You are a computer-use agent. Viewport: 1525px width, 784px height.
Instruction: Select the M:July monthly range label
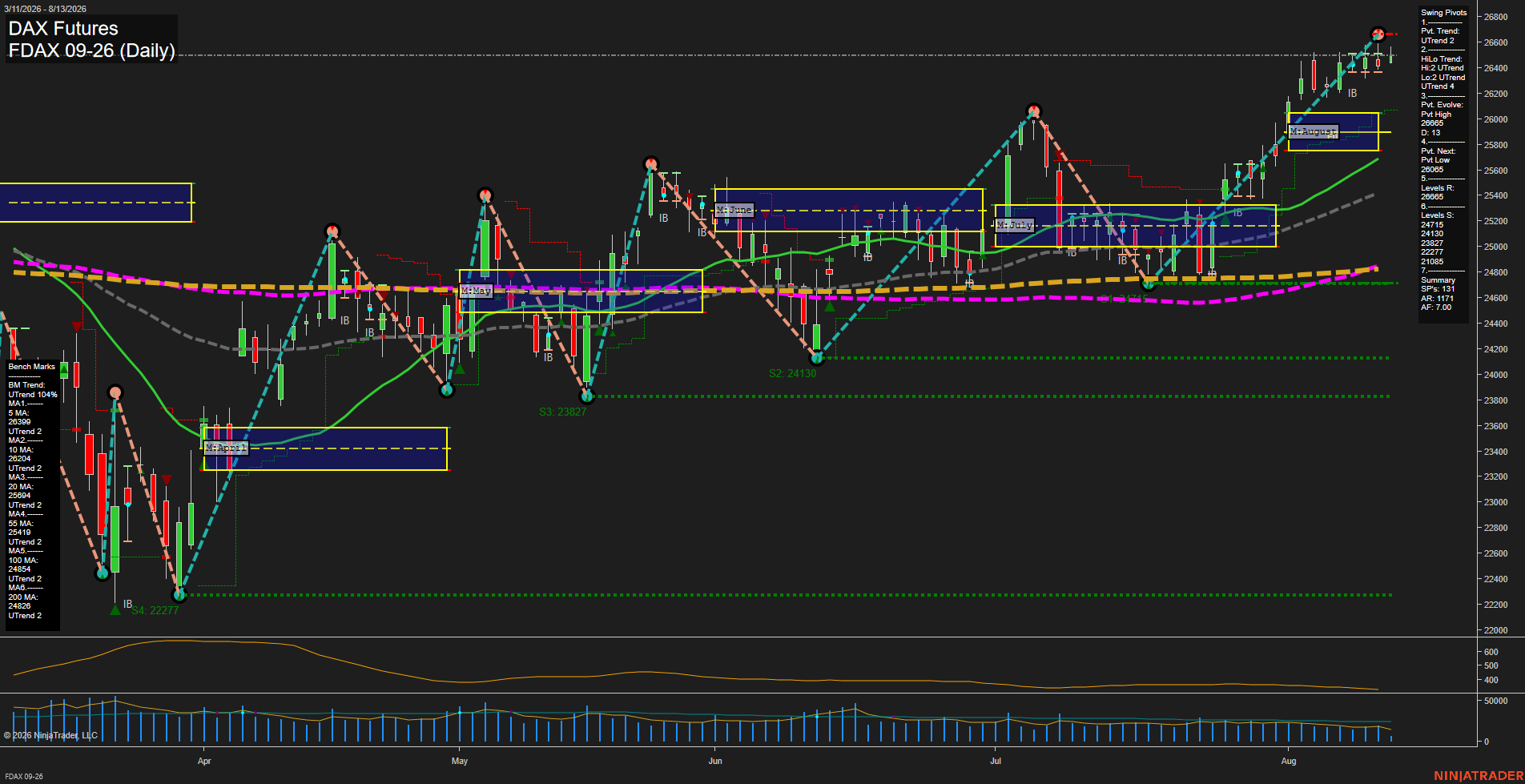tap(1015, 226)
